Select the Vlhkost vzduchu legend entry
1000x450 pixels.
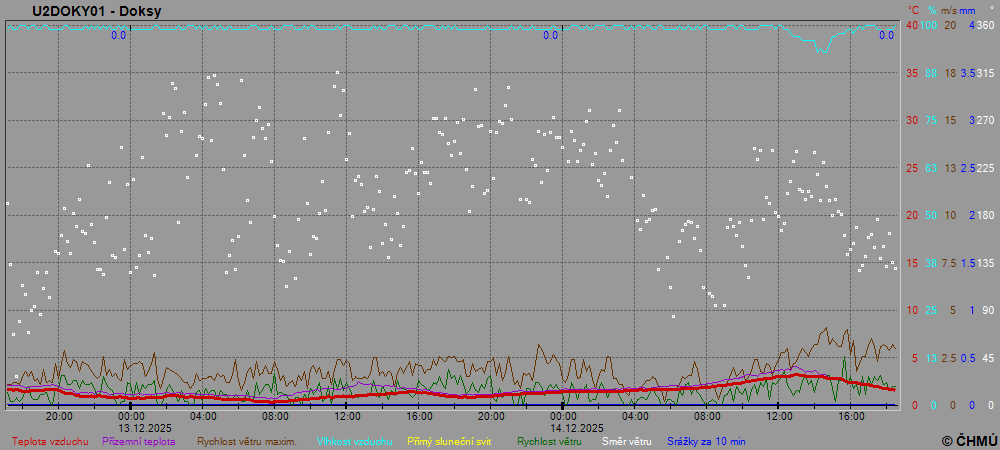pos(354,441)
